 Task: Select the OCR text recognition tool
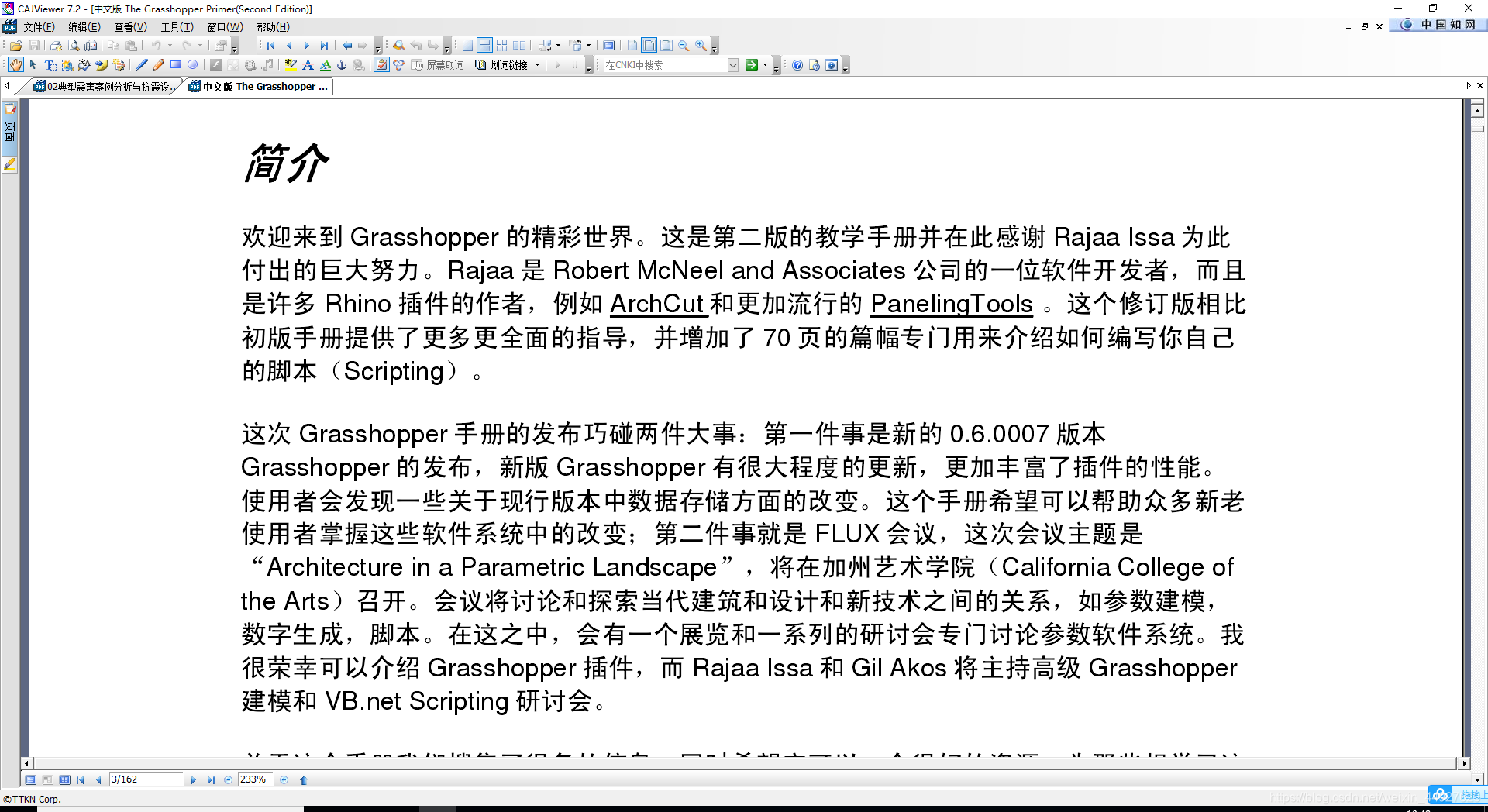click(x=84, y=65)
